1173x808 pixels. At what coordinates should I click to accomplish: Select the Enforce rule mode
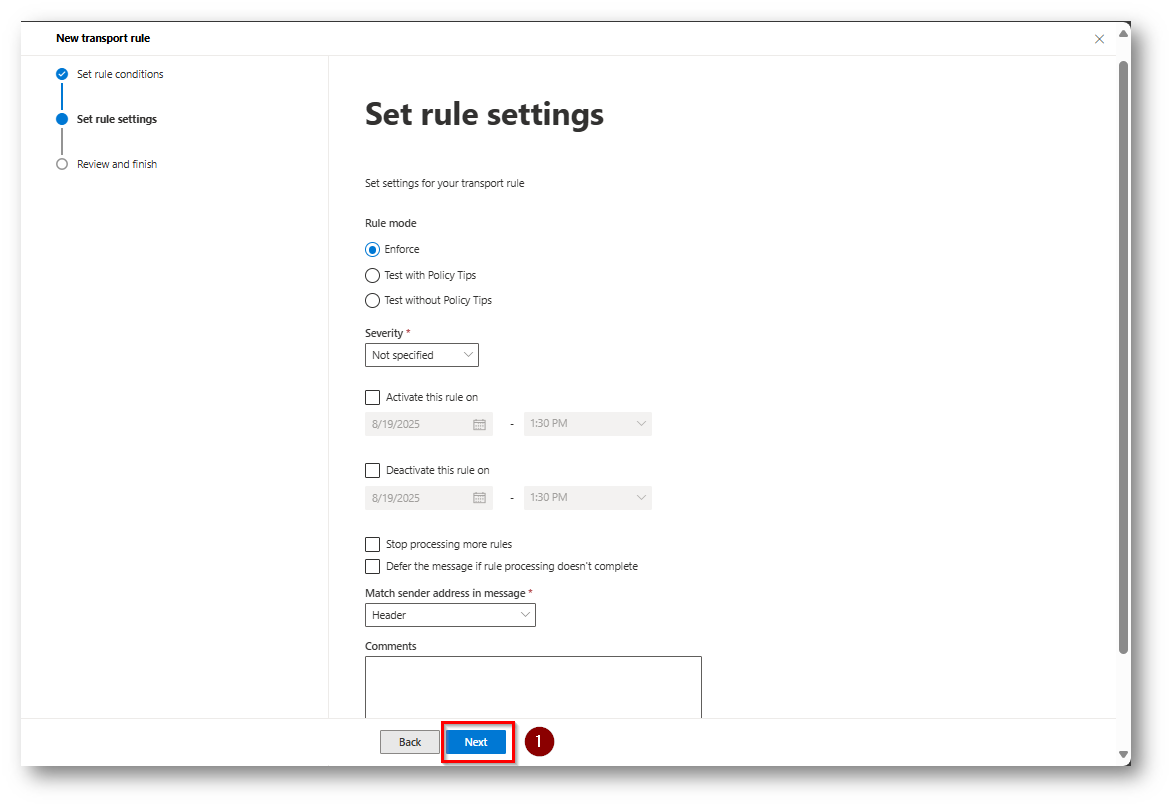373,250
